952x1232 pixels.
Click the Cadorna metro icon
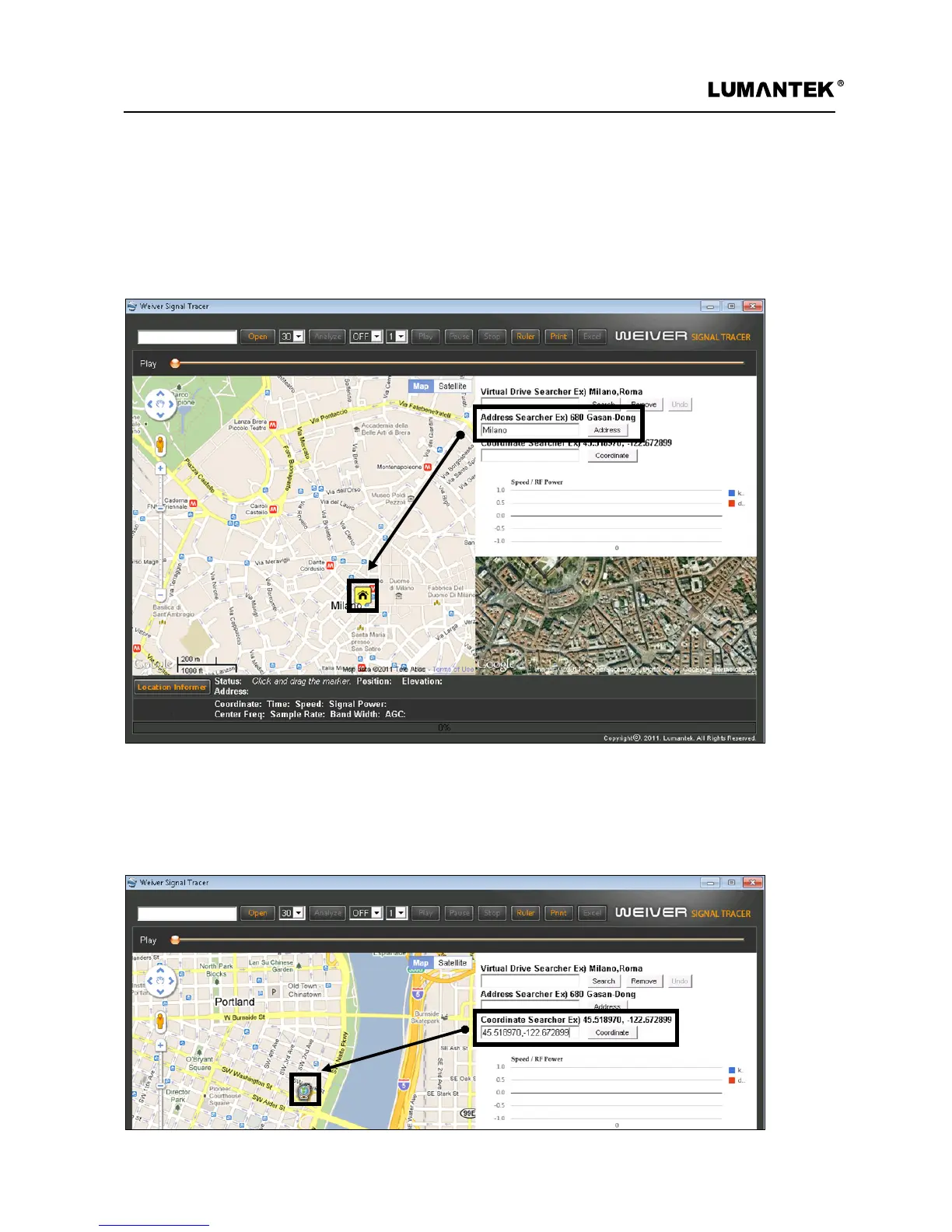pos(194,503)
